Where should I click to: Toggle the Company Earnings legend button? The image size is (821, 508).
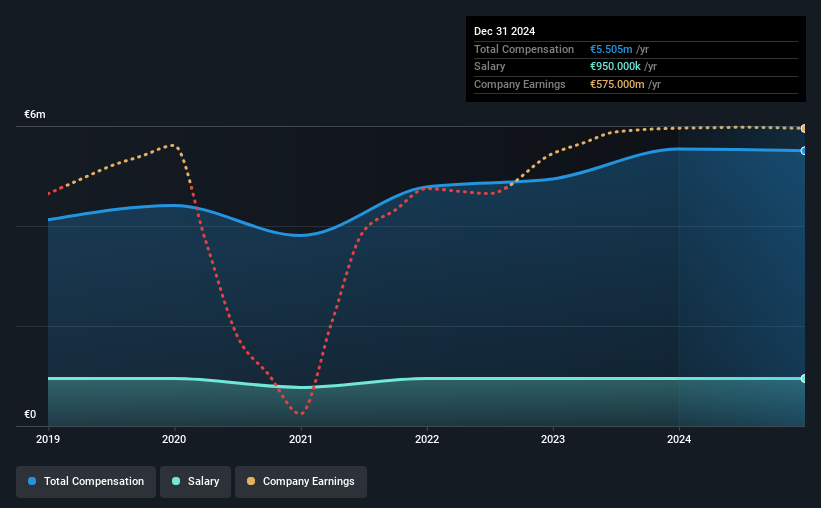(301, 482)
